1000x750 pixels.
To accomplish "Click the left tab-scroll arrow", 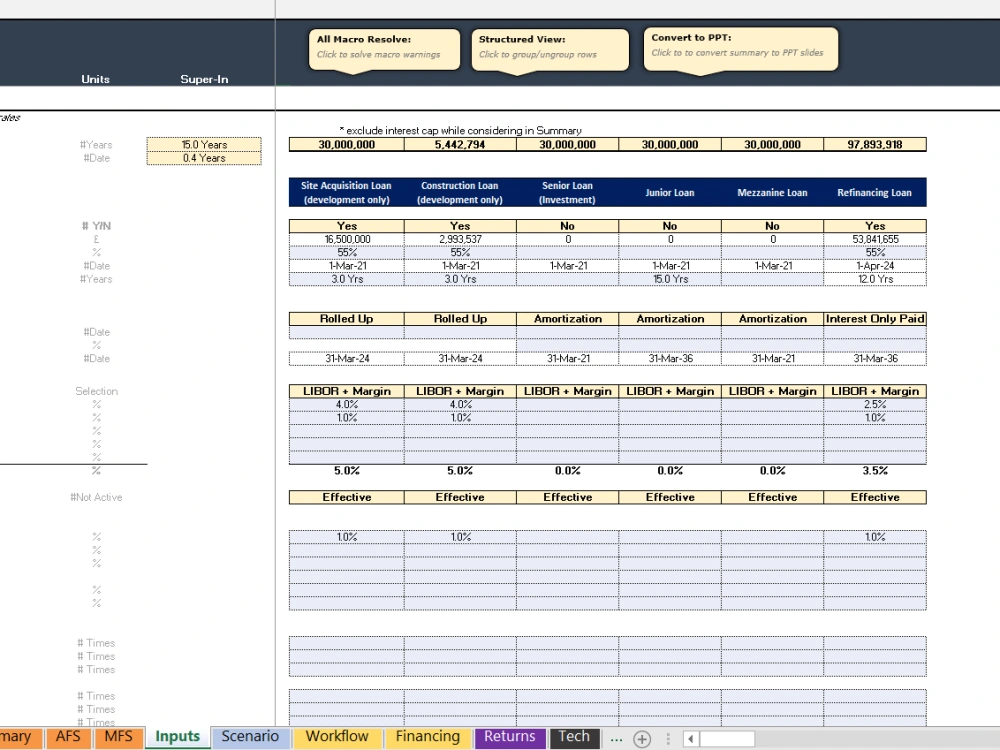I will click(690, 738).
